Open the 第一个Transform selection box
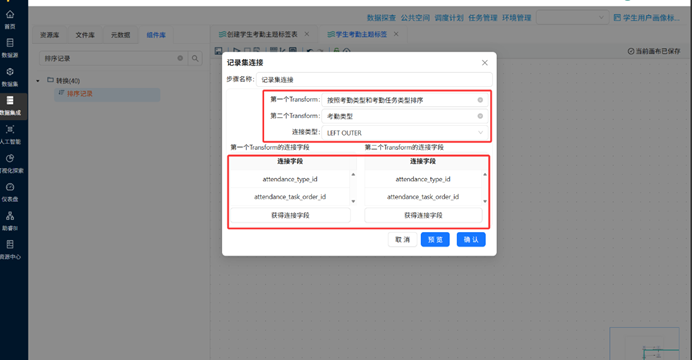692x360 pixels. pyautogui.click(x=405, y=100)
